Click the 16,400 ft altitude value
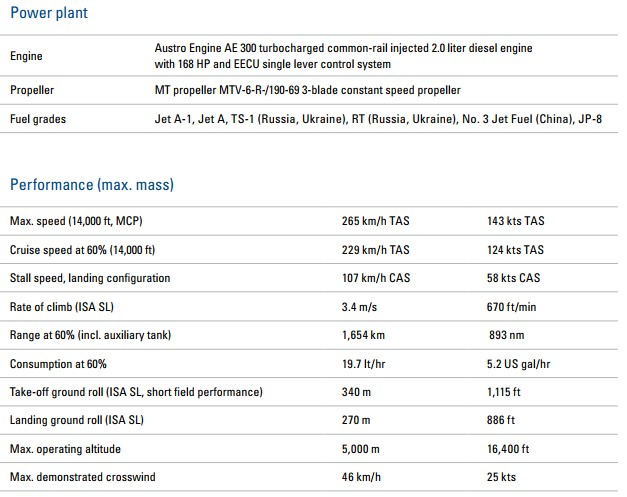Viewport: 627px width, 497px height. (x=508, y=449)
